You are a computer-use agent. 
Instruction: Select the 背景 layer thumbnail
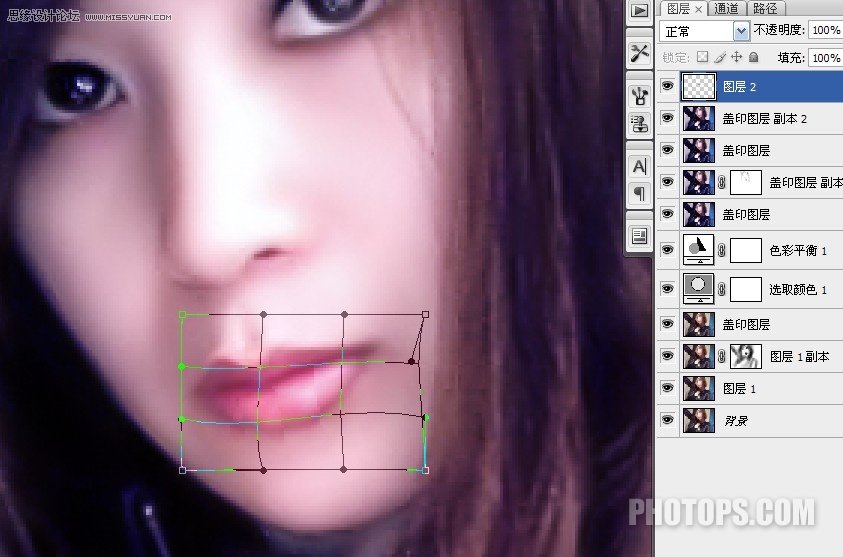point(699,420)
